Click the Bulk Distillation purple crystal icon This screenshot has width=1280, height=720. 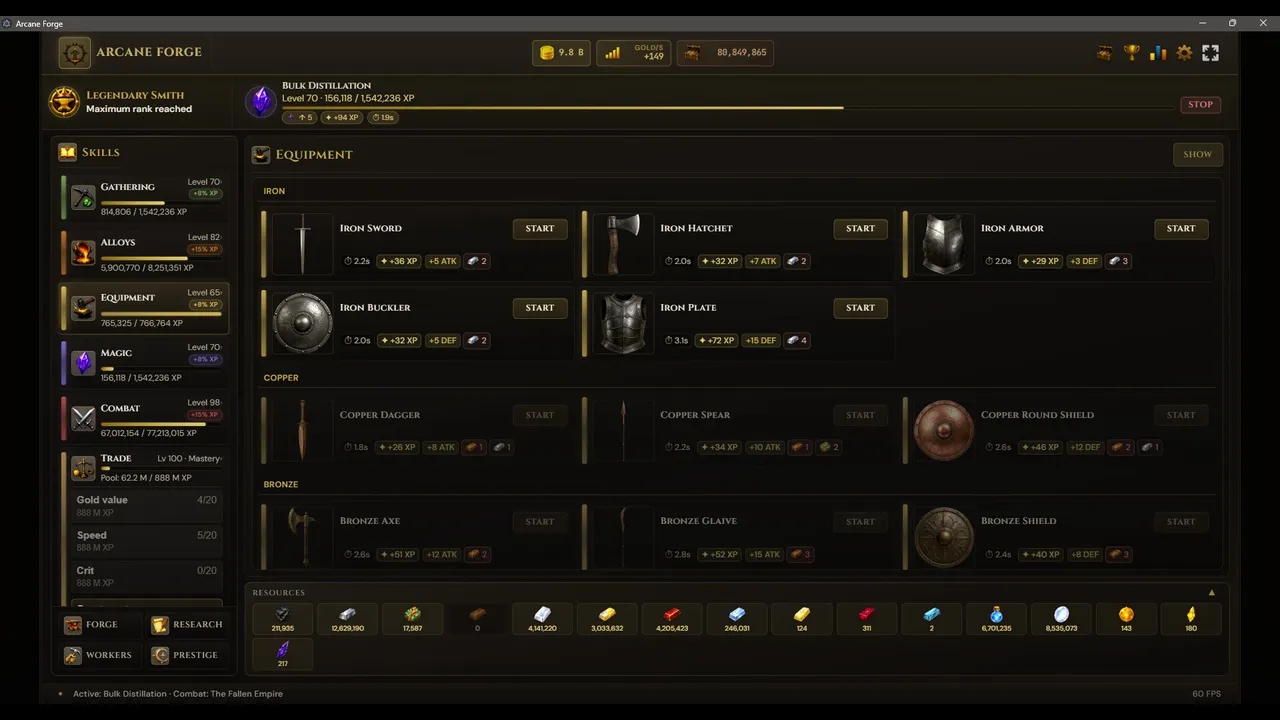[261, 102]
